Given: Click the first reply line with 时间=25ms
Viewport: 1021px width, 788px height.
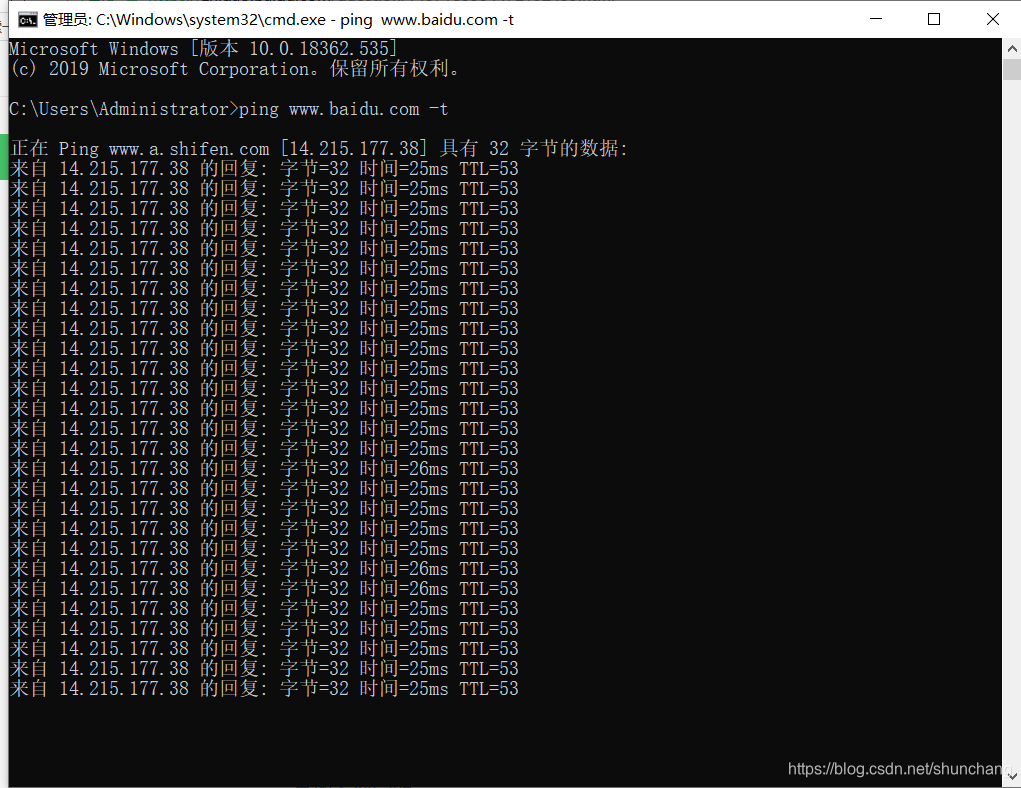Looking at the screenshot, I should (x=264, y=169).
